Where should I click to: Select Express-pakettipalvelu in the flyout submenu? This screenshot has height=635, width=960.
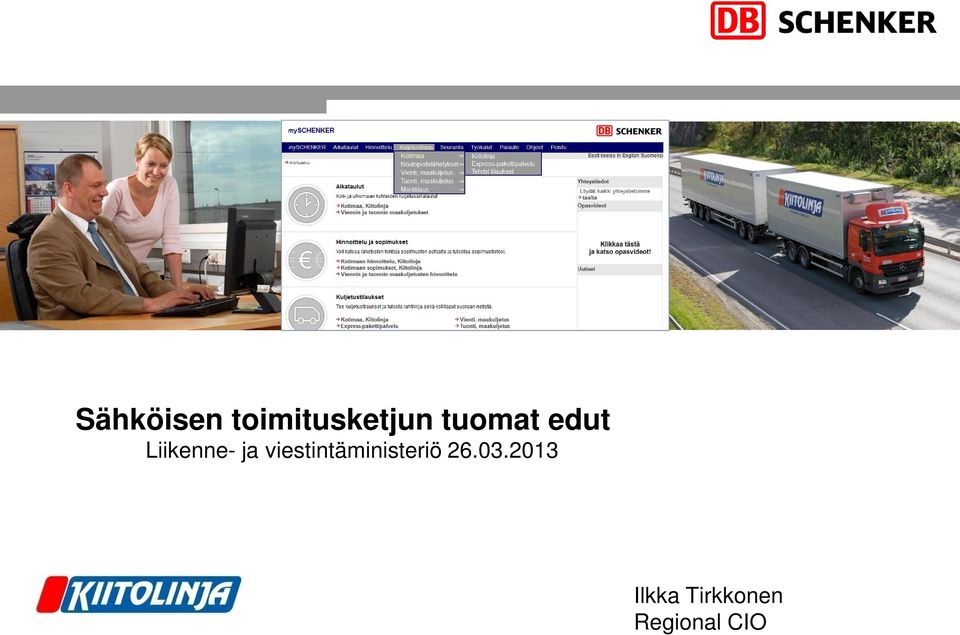pyautogui.click(x=503, y=164)
